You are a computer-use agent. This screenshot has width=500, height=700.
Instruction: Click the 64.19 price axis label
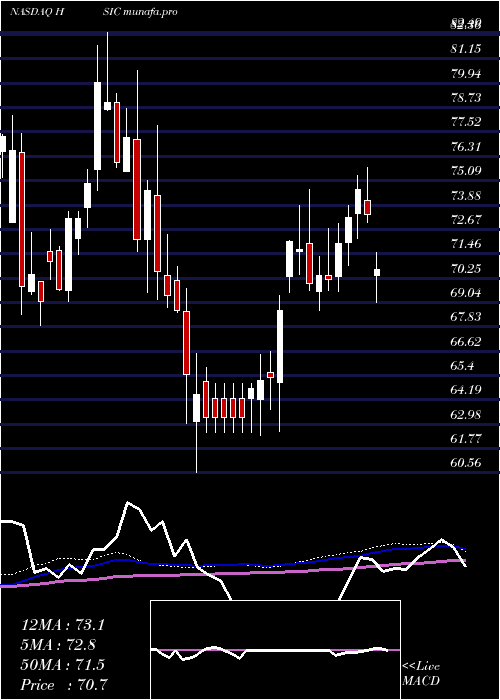(x=466, y=390)
